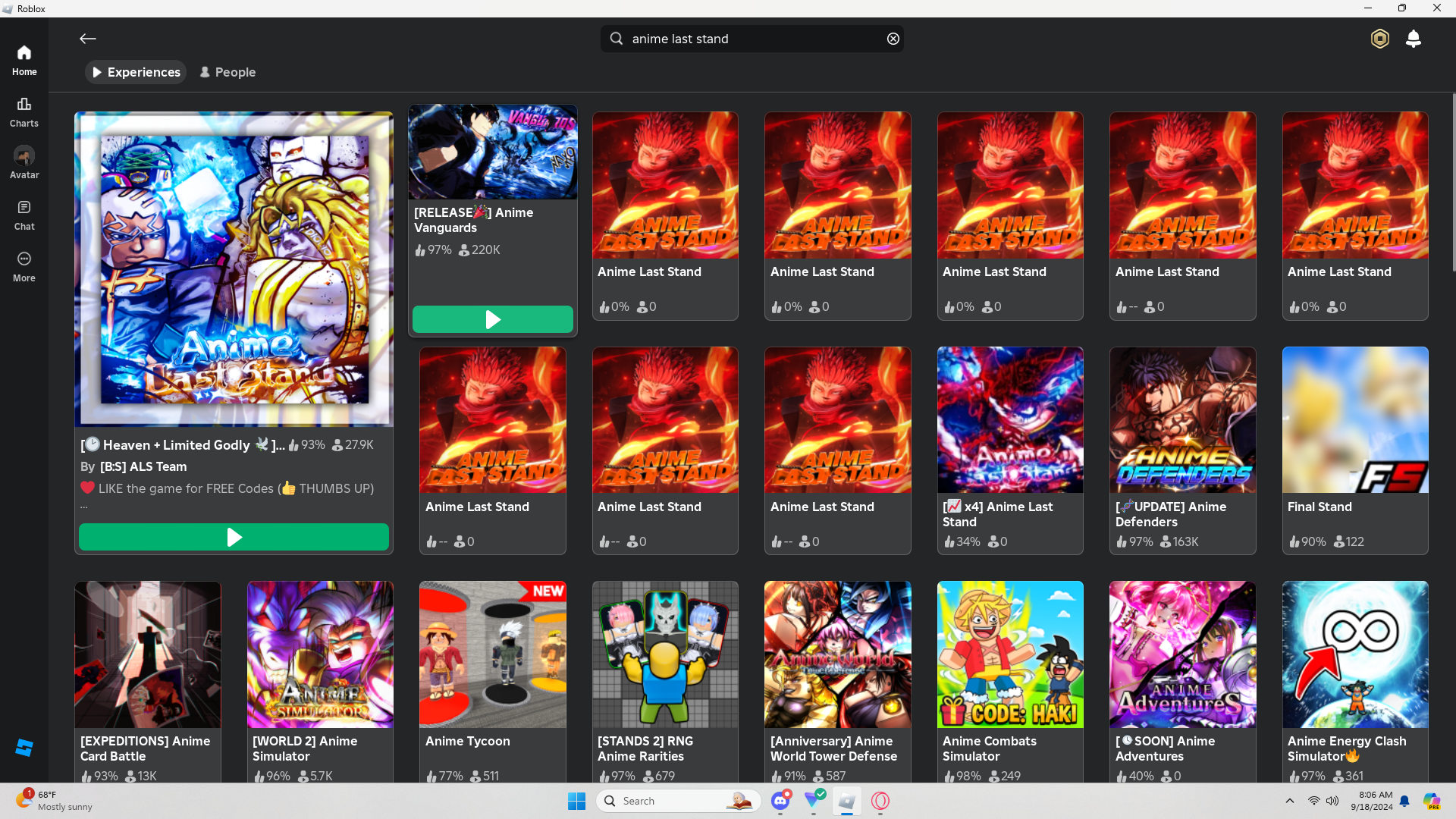Open the notifications bell icon

[x=1413, y=39]
